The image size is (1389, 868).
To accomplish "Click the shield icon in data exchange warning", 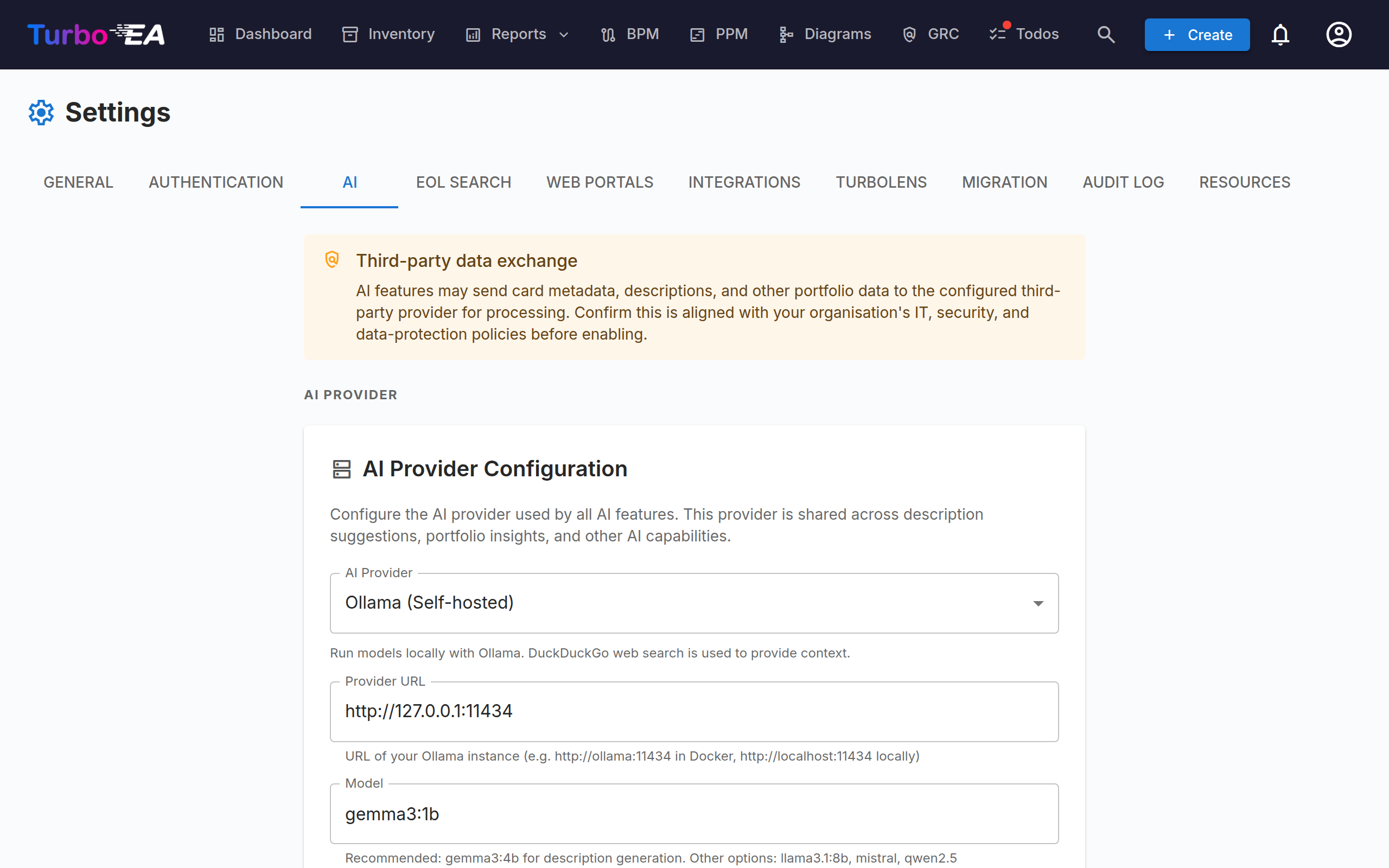I will pos(332,259).
